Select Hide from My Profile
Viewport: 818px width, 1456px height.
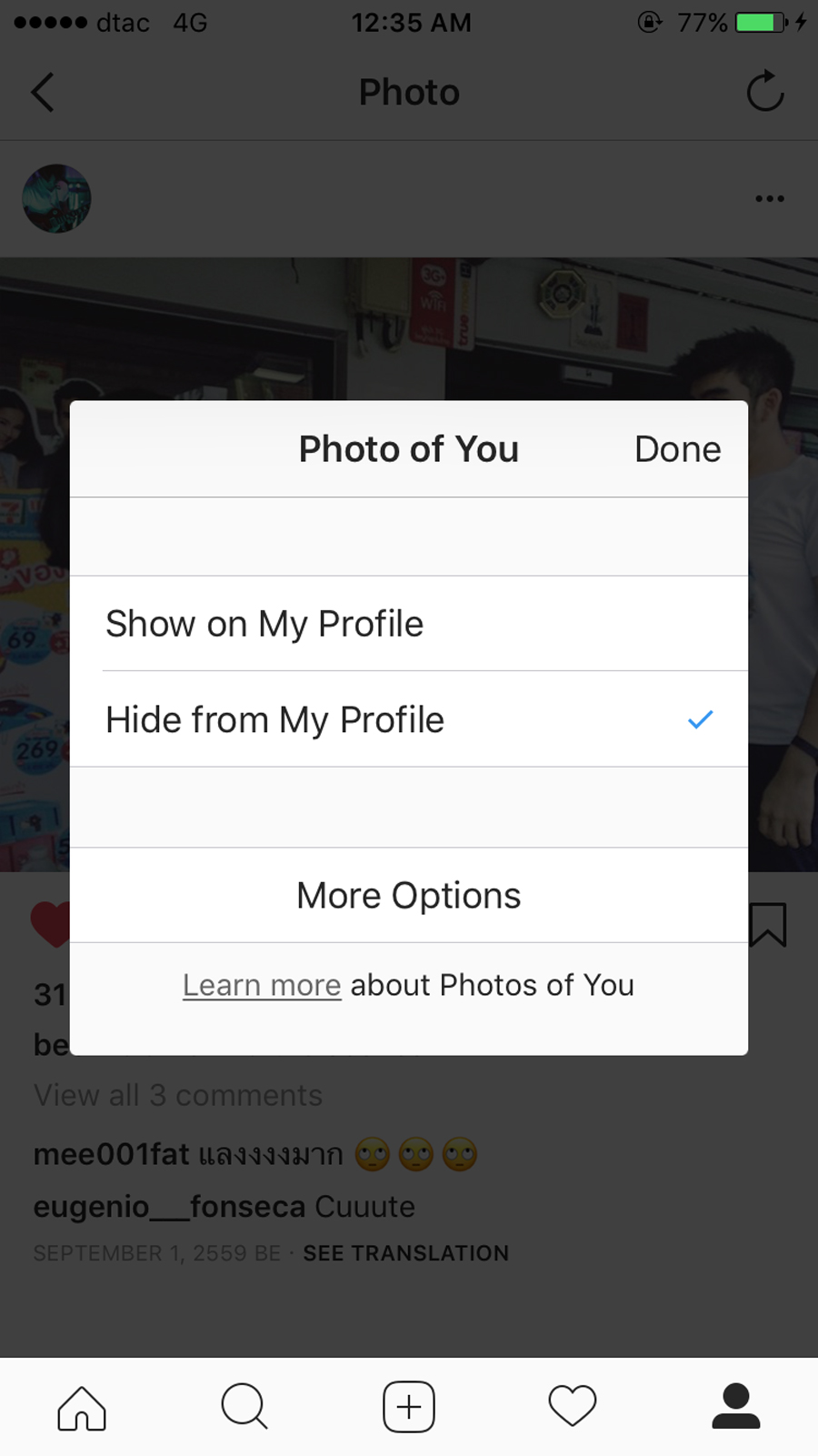tap(274, 719)
